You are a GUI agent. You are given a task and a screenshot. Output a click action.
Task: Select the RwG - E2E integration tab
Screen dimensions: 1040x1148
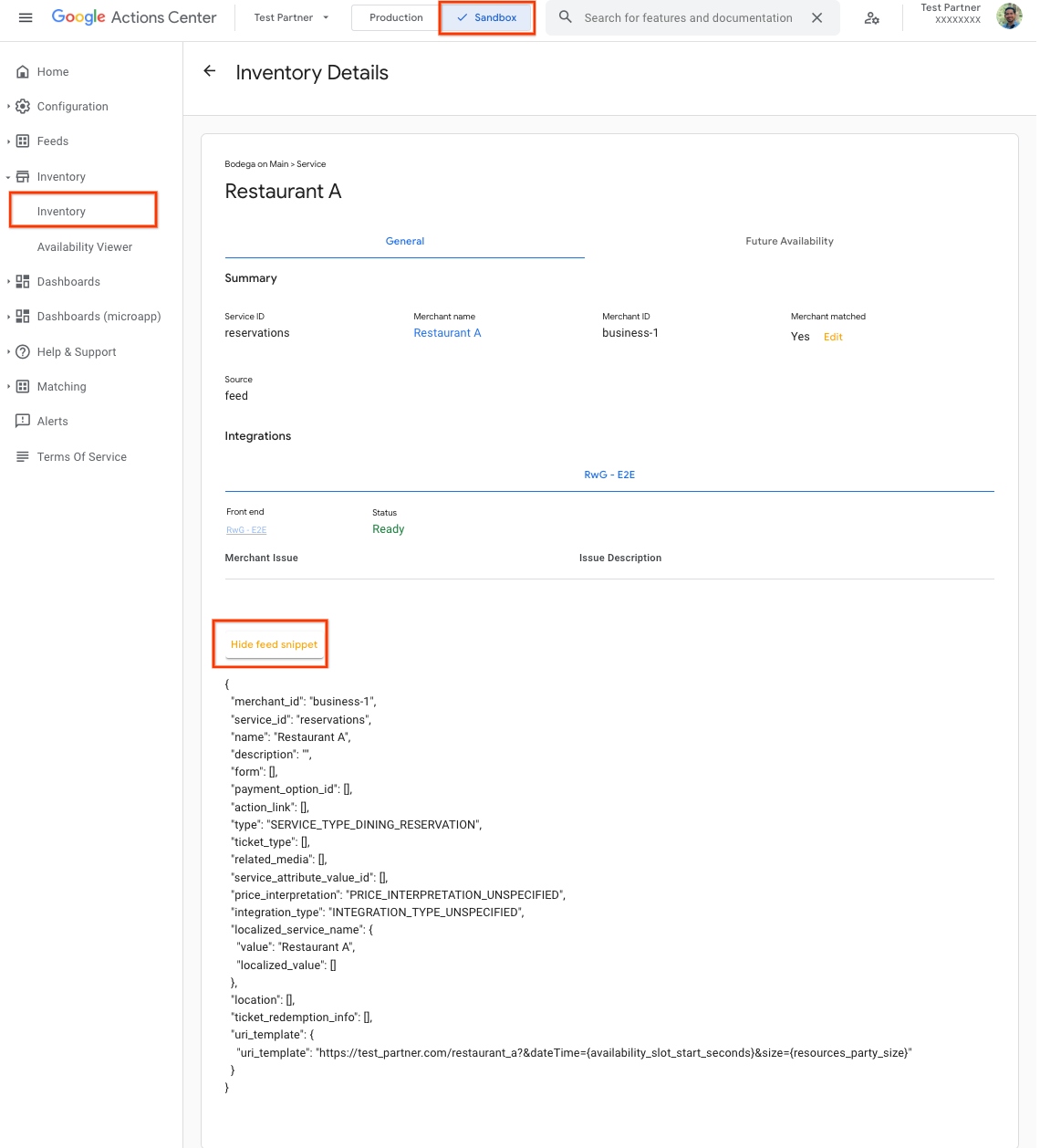(x=608, y=474)
